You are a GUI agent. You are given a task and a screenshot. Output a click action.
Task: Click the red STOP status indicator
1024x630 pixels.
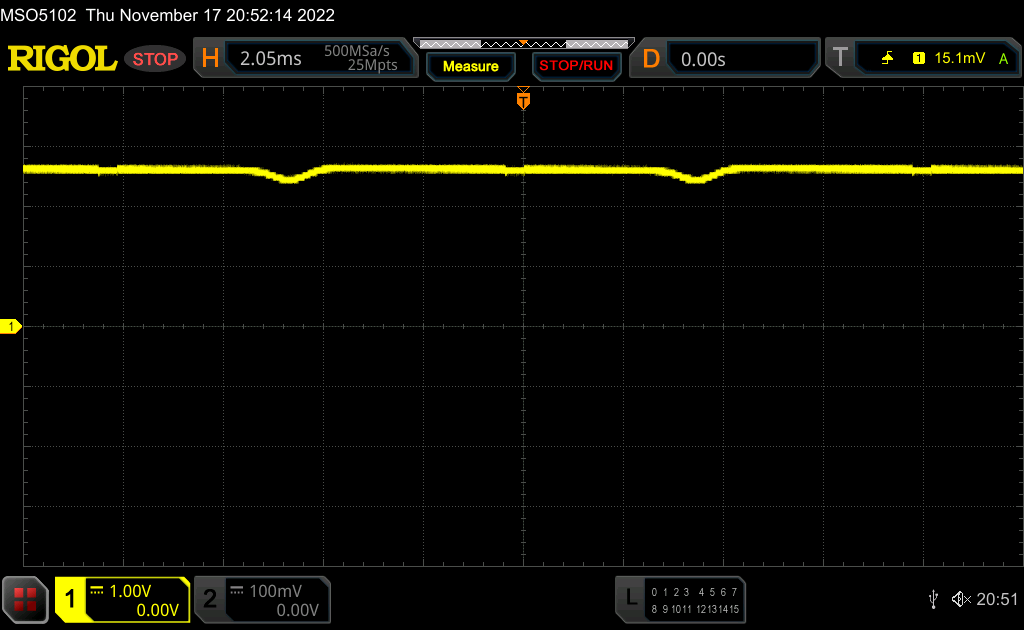click(x=155, y=59)
